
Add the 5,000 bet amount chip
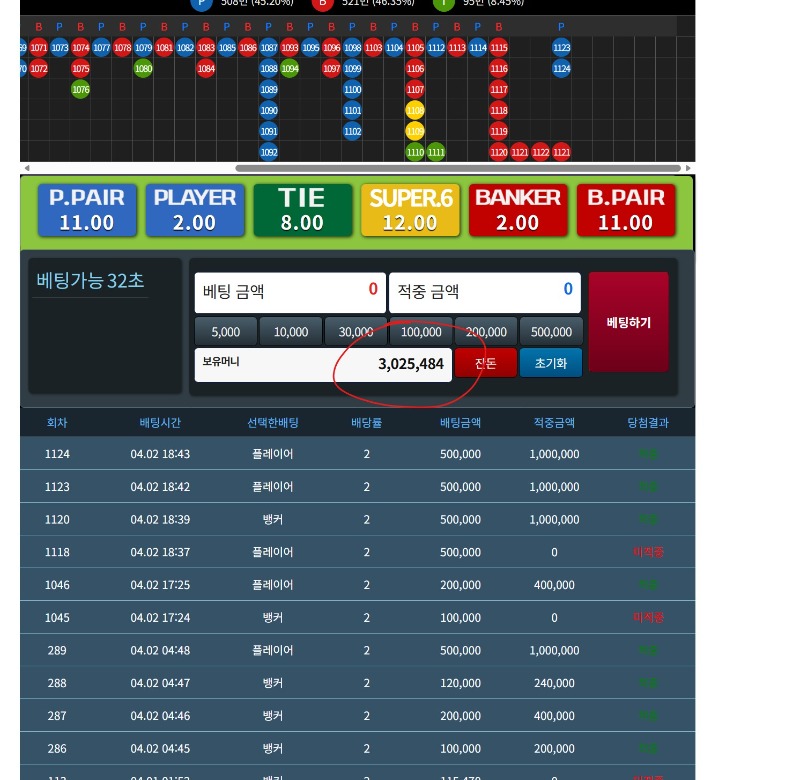226,332
